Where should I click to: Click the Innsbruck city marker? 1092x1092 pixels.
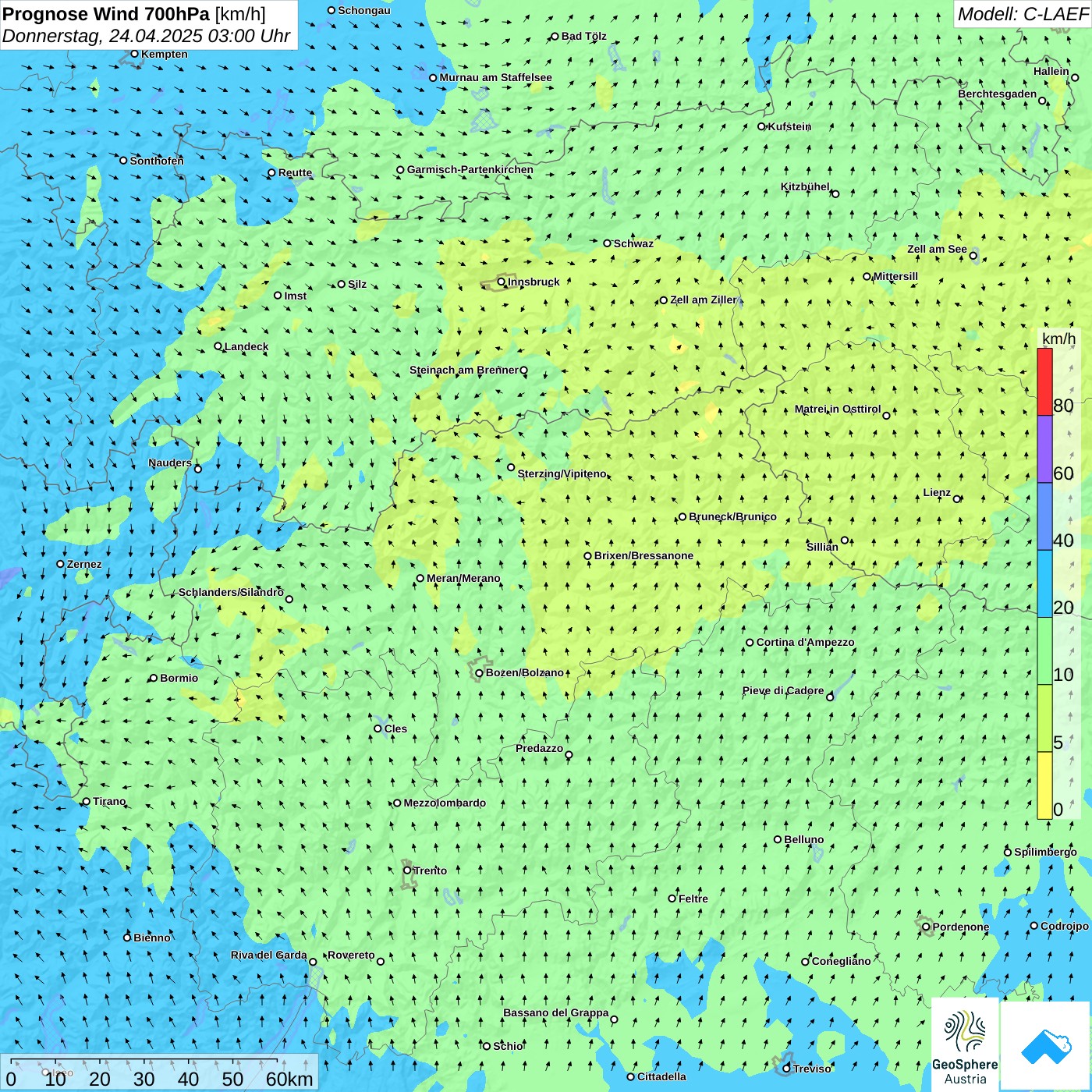(502, 282)
